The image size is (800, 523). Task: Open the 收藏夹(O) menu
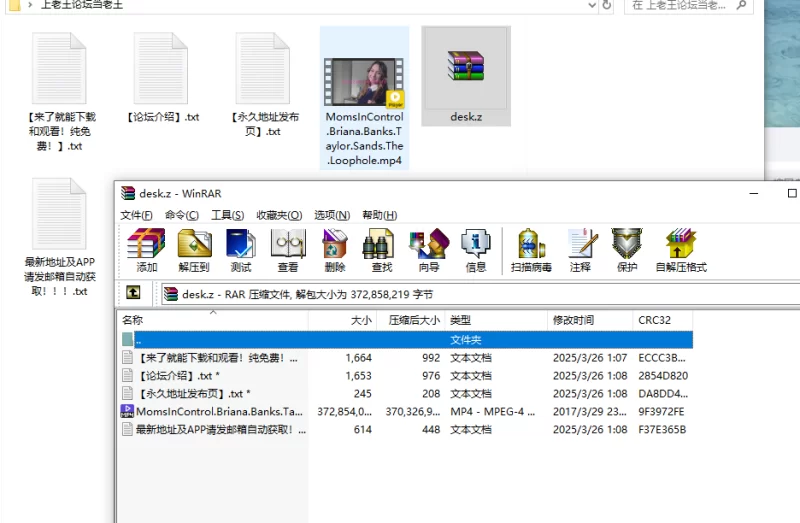[279, 215]
